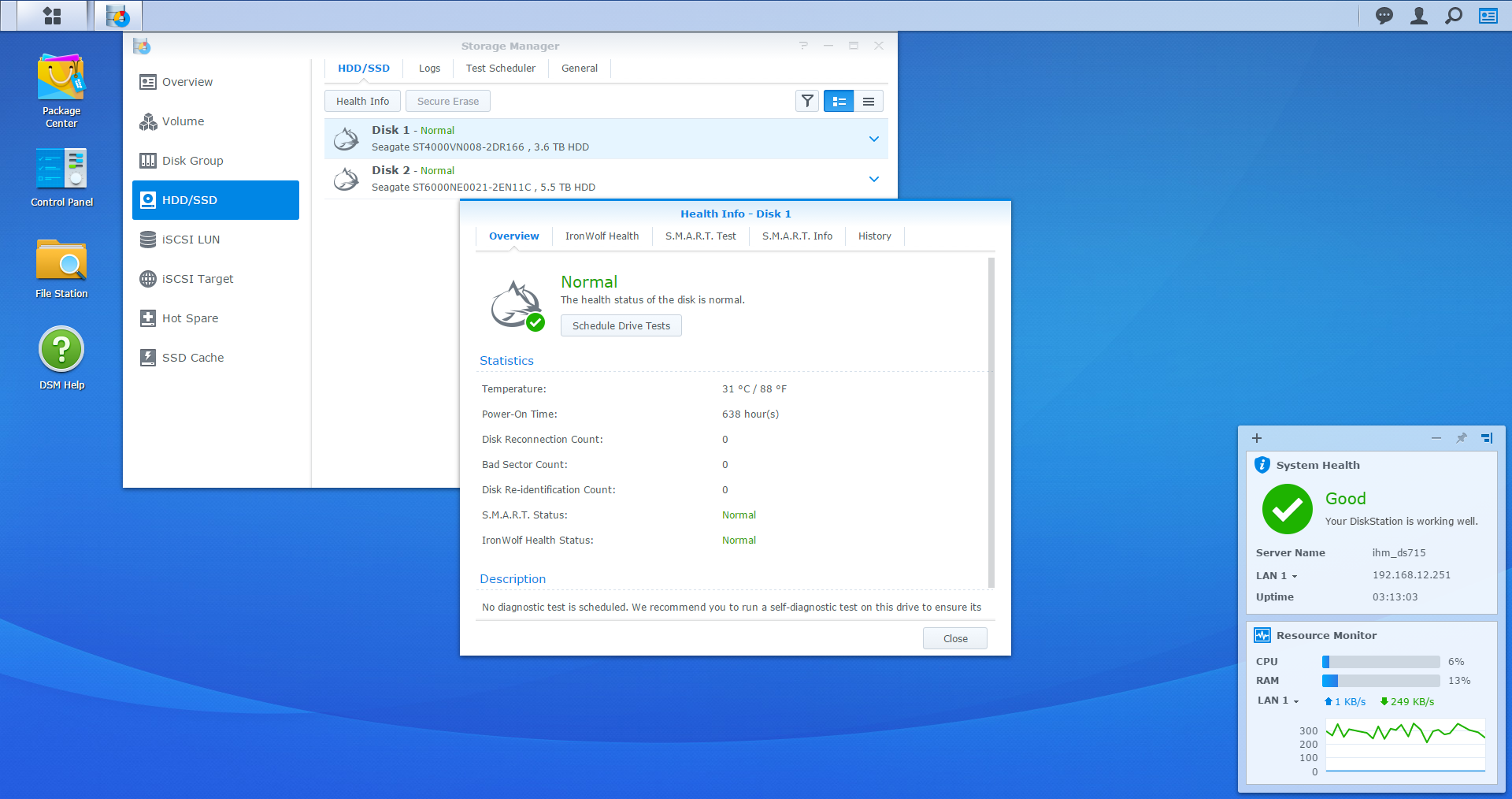This screenshot has width=1512, height=799.
Task: Click the Storage Manager taskbar icon
Action: [118, 16]
